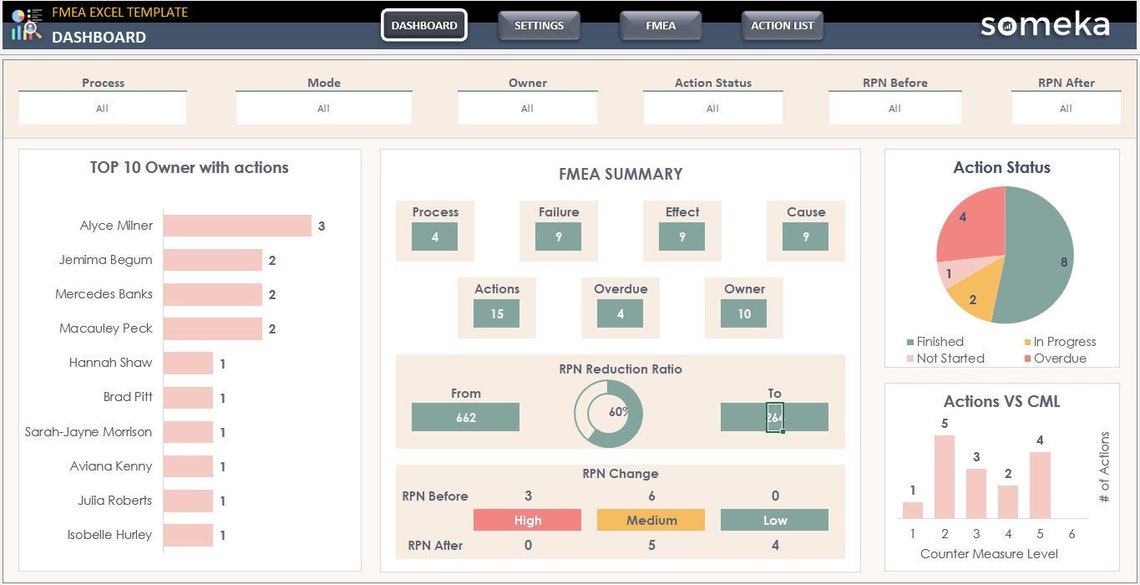Open the Owner filter dropdown
Screen dimensions: 1140x585
(527, 106)
